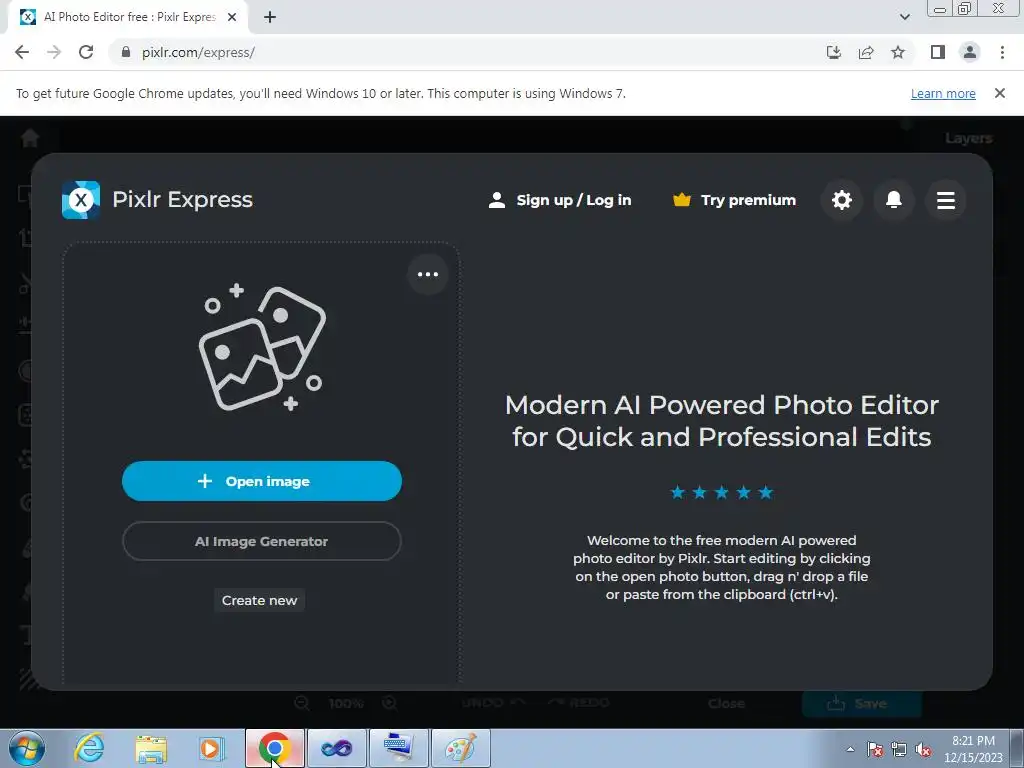The height and width of the screenshot is (768, 1024).
Task: Open the hamburger menu in Pixlr header
Action: point(946,200)
